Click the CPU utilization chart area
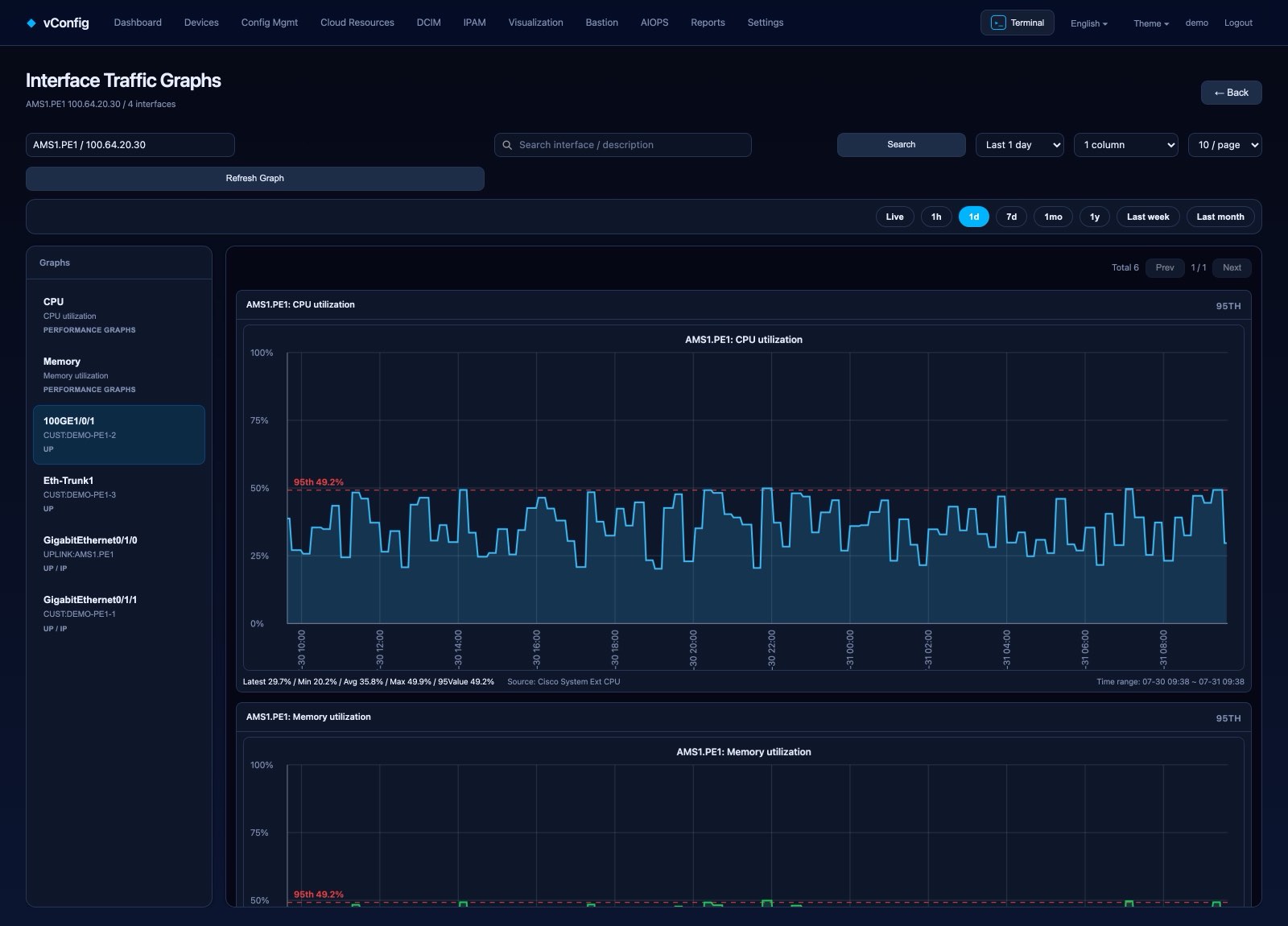Viewport: 1288px width, 926px height. 744,498
